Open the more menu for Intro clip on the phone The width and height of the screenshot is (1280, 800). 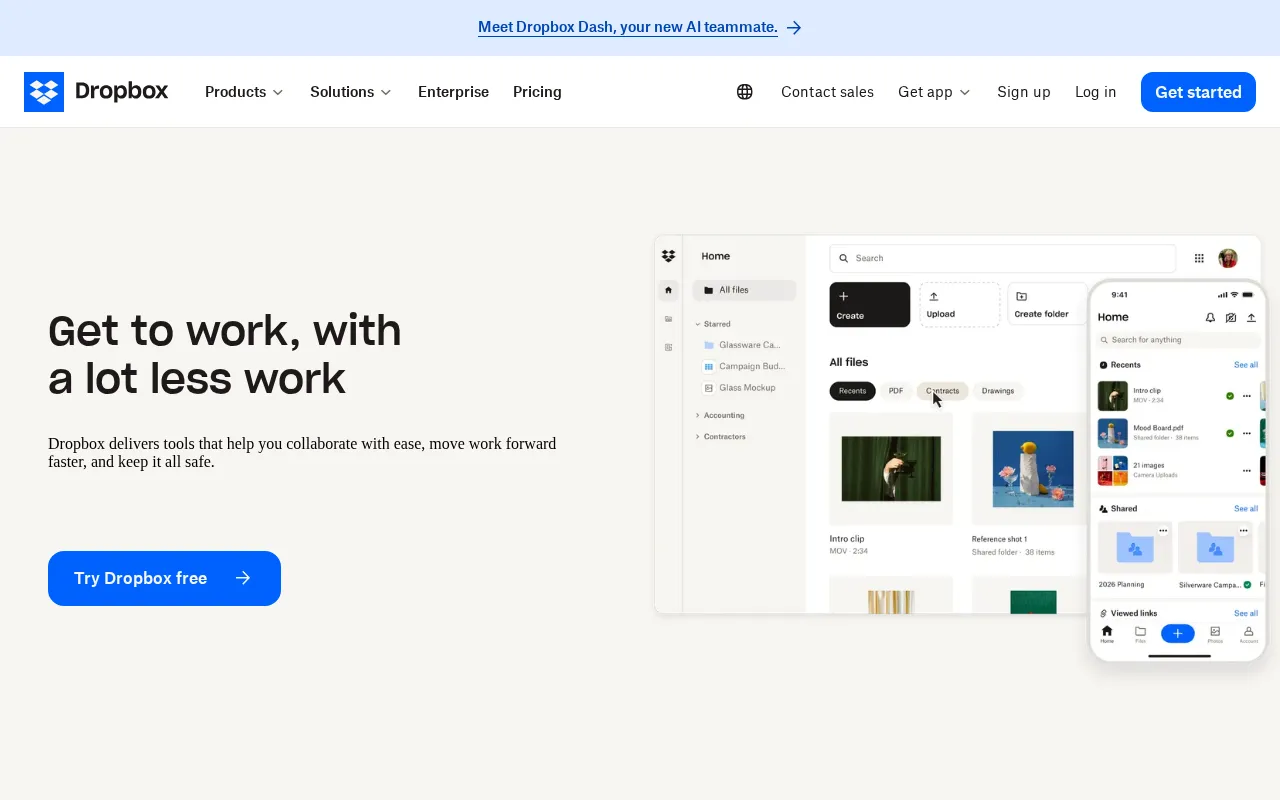1247,396
